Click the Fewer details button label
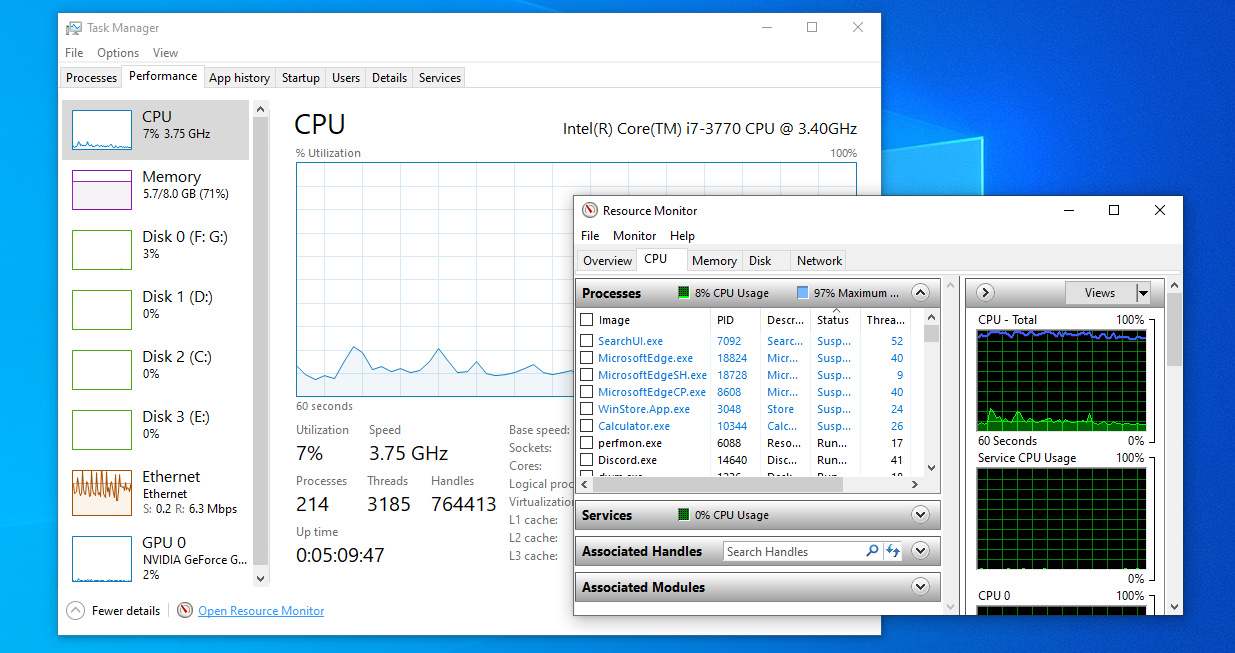Viewport: 1235px width, 653px height. pyautogui.click(x=126, y=611)
